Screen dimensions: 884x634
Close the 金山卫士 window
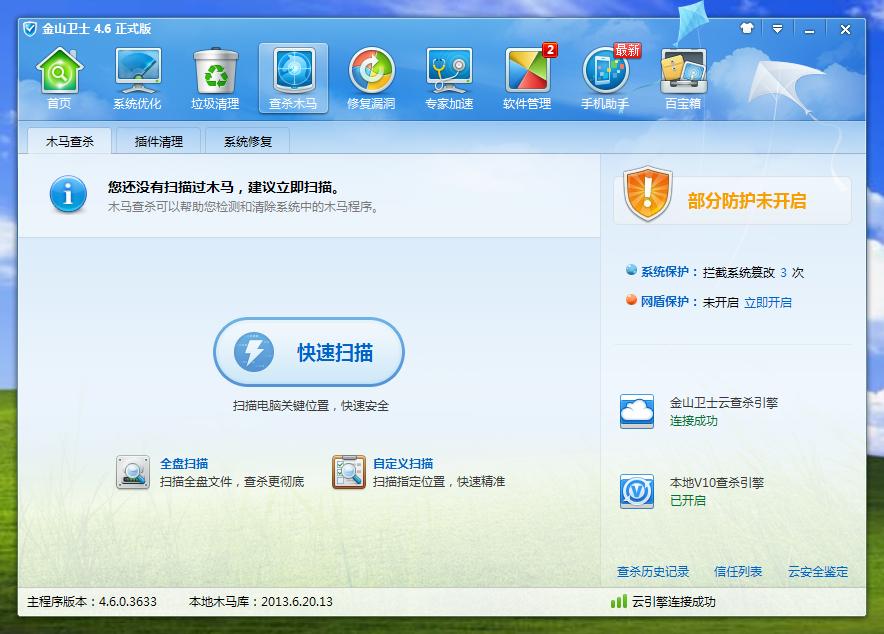845,29
